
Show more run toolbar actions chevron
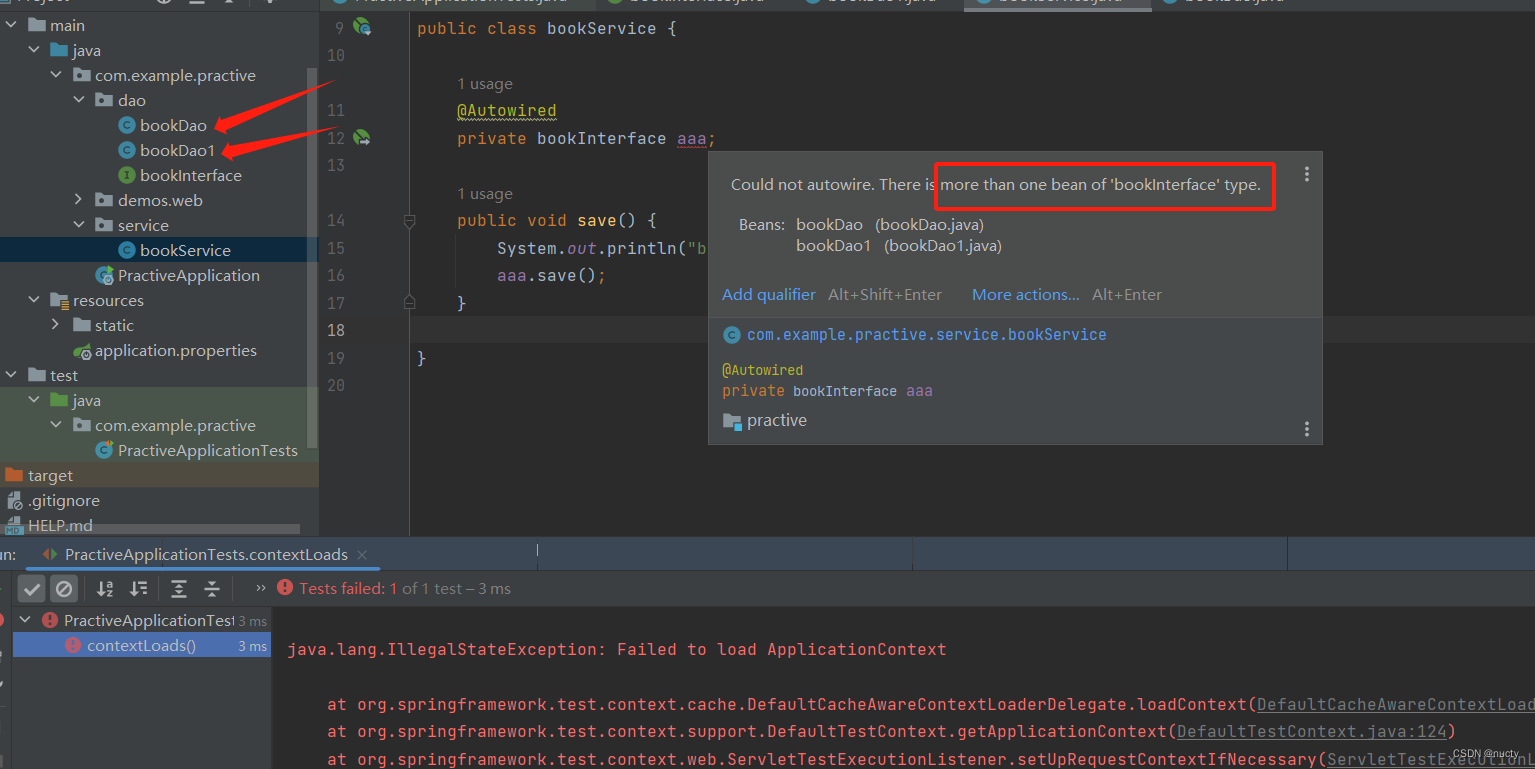click(x=261, y=588)
